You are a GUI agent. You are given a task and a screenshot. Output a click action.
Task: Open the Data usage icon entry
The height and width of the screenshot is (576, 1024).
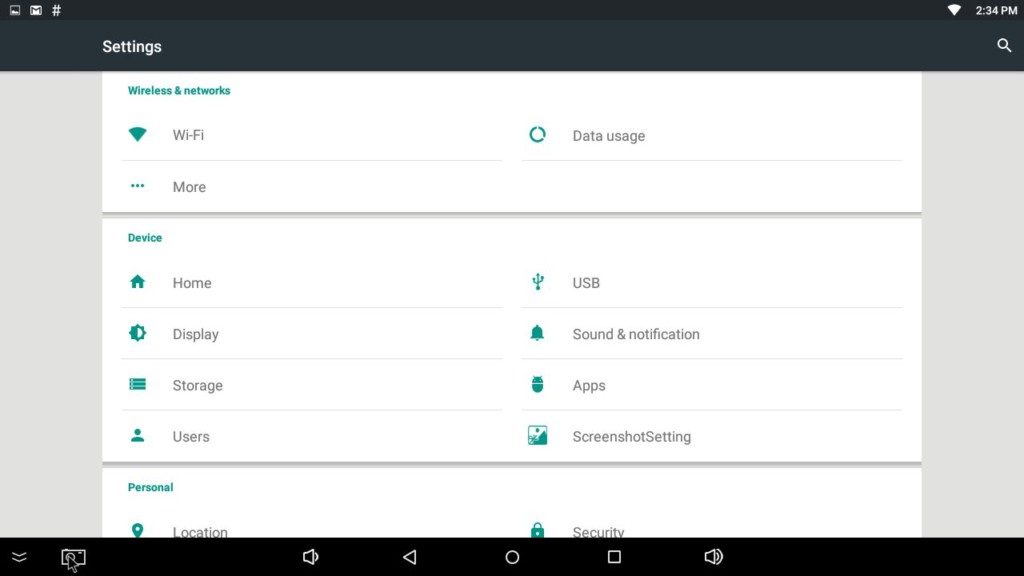[537, 135]
